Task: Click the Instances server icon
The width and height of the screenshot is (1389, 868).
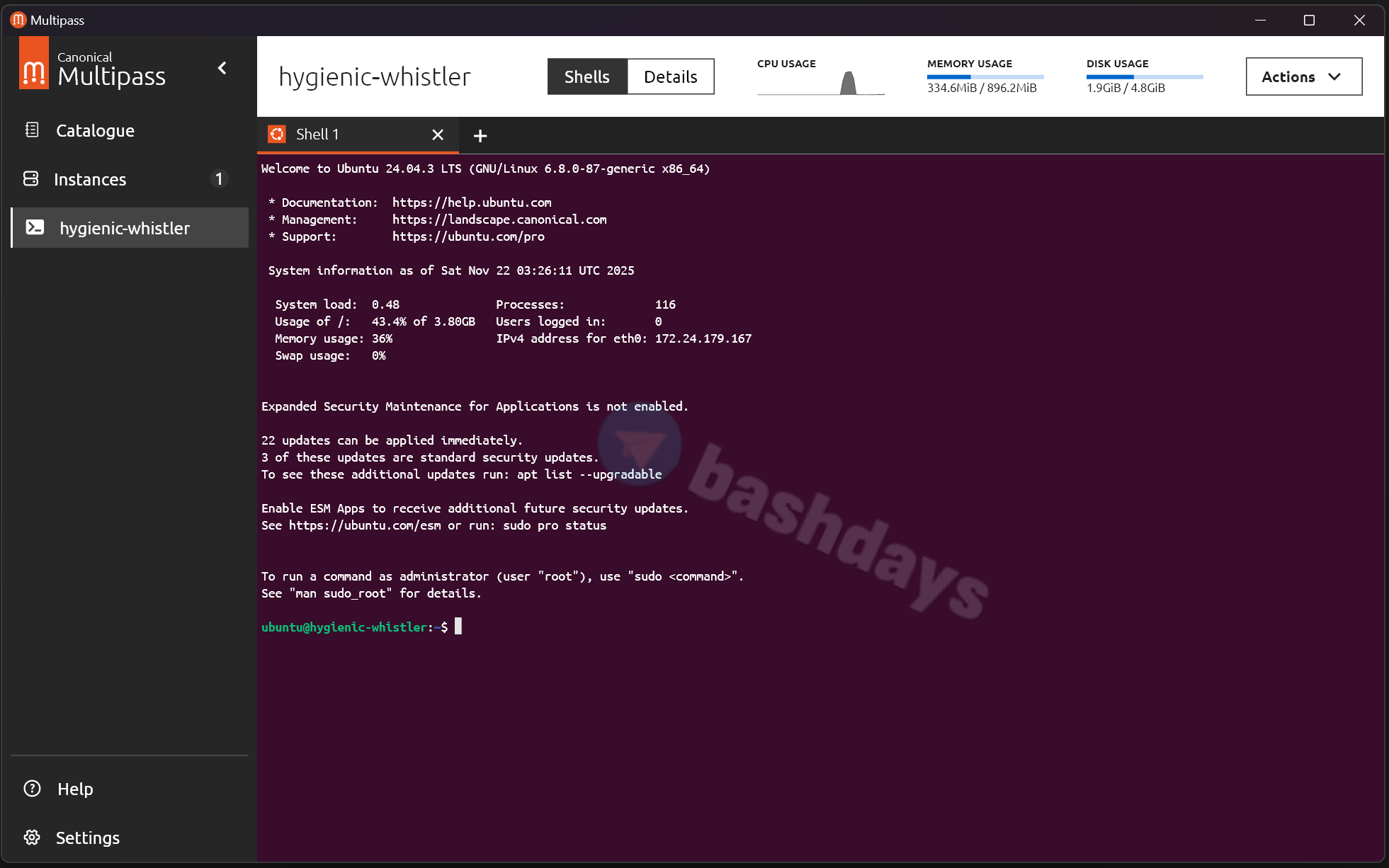Action: tap(31, 178)
